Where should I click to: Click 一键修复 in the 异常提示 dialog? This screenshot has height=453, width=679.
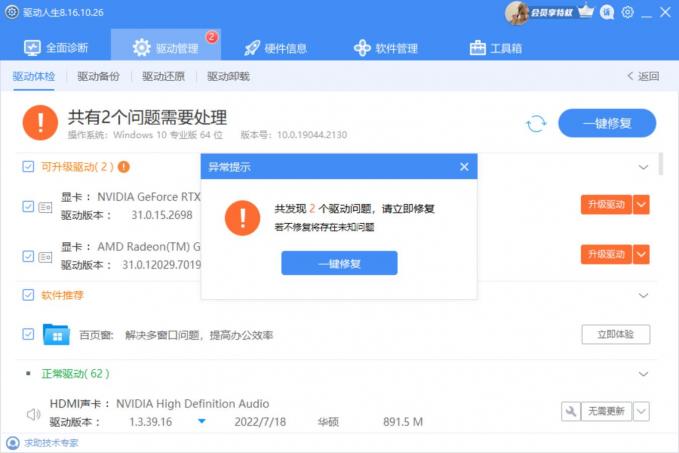point(339,263)
